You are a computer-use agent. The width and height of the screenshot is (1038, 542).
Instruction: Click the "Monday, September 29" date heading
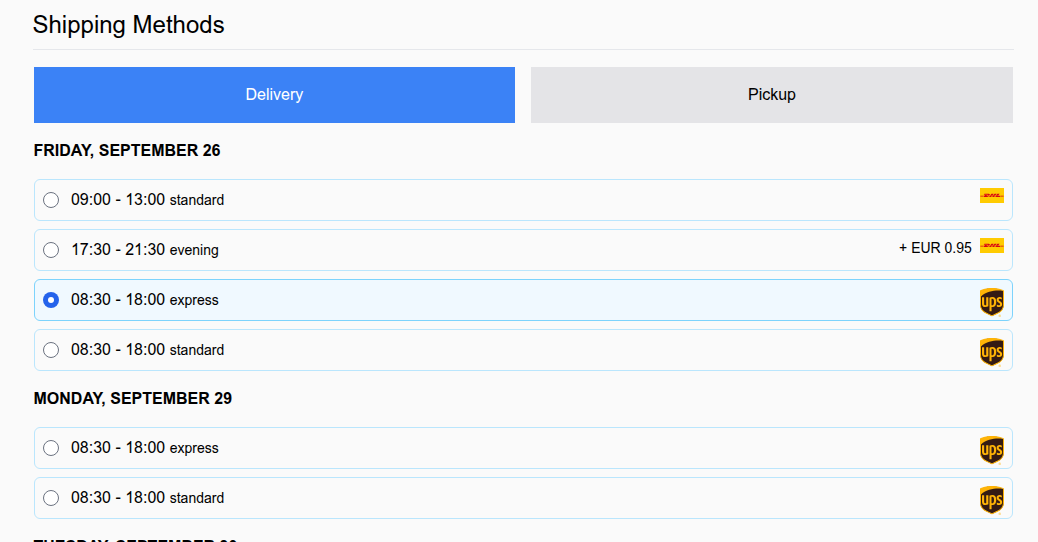133,398
